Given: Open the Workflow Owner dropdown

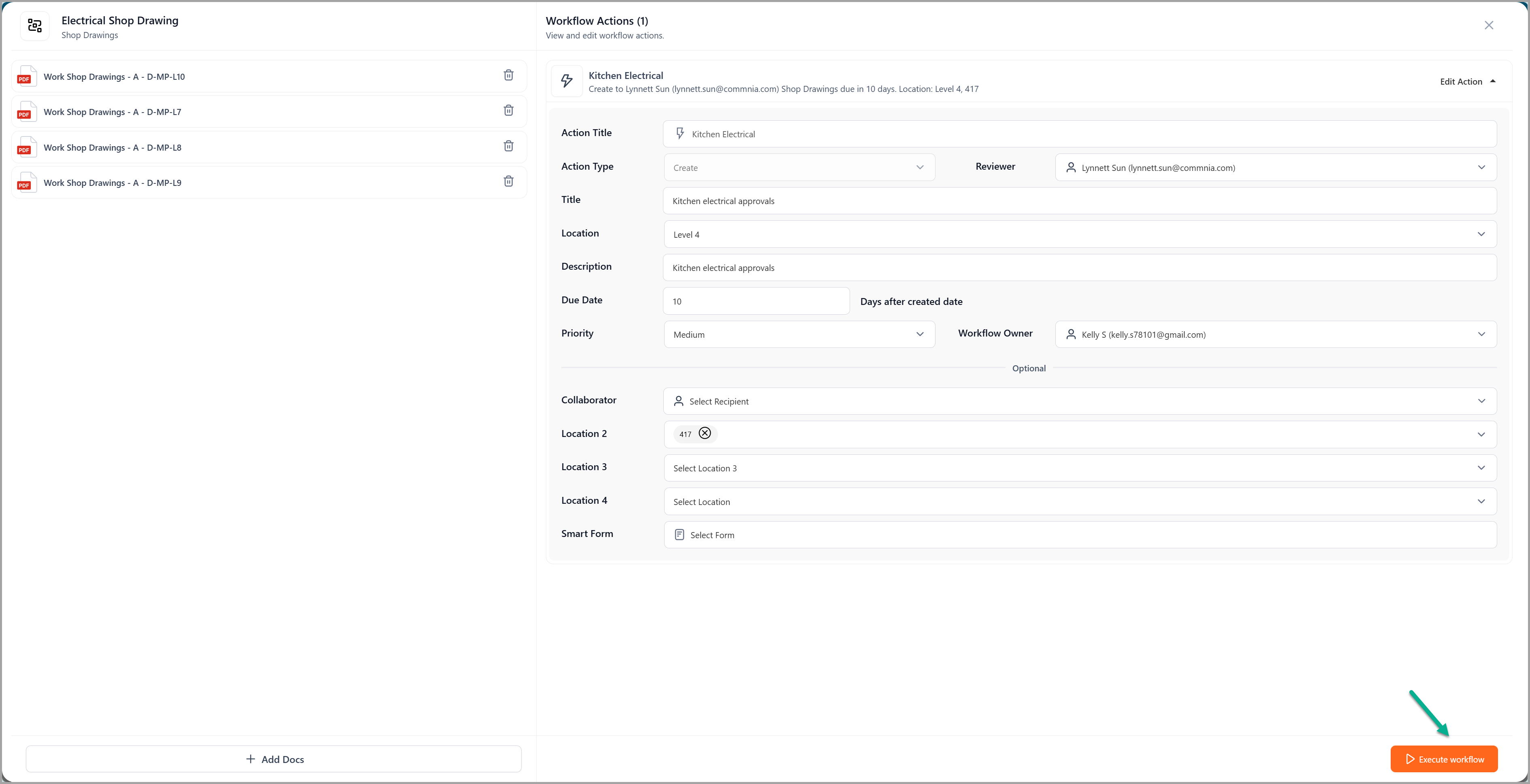Looking at the screenshot, I should point(1275,334).
